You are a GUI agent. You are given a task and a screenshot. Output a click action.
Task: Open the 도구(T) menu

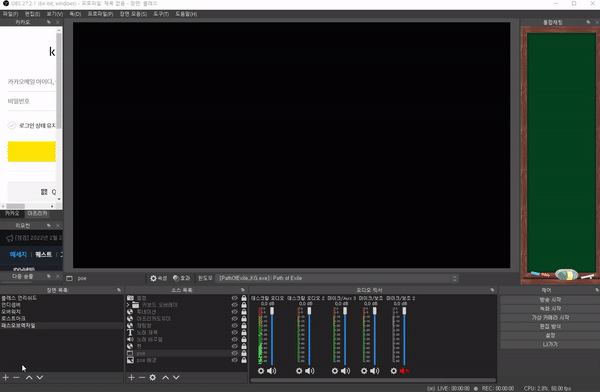pyautogui.click(x=161, y=14)
